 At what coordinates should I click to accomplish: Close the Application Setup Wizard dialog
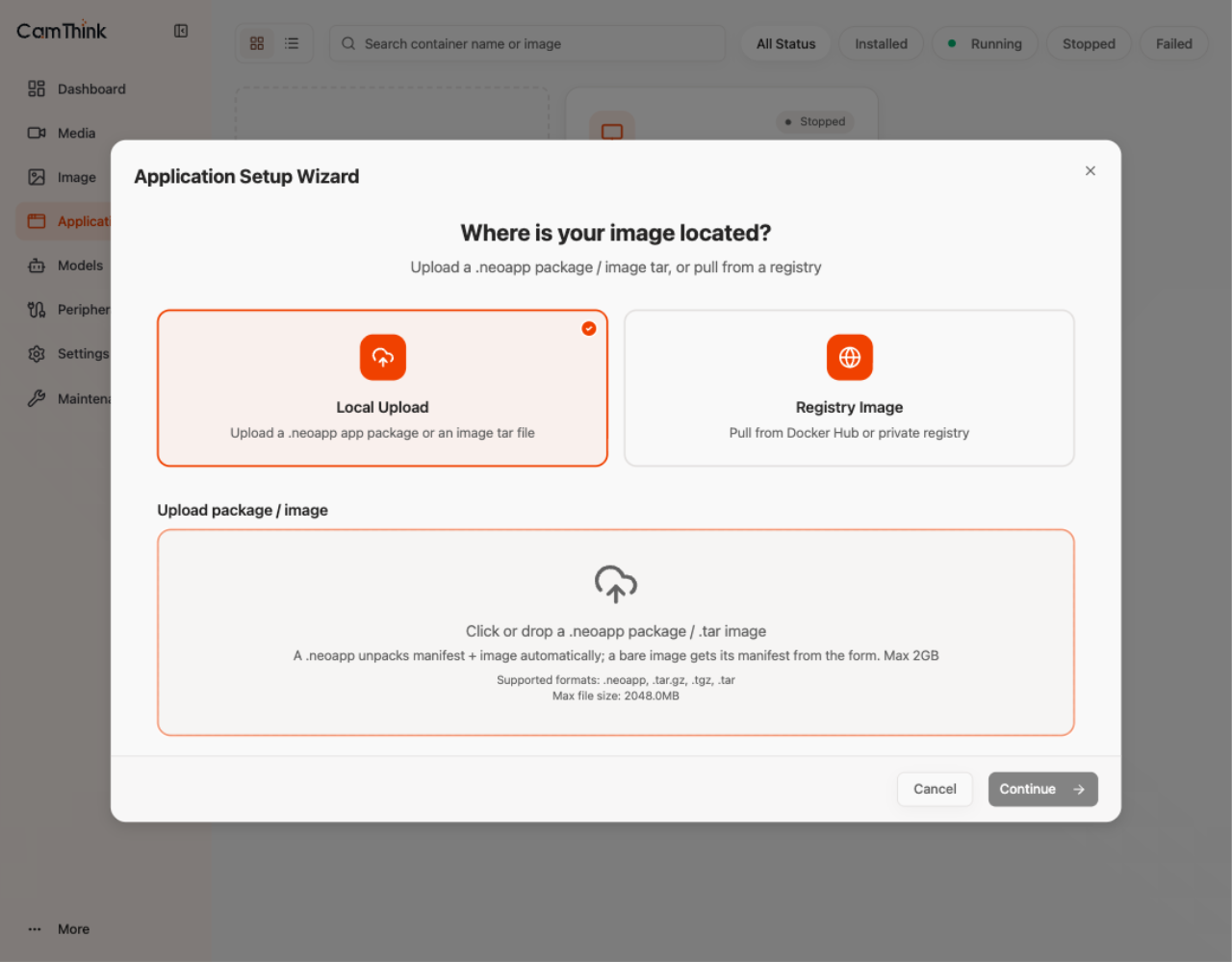pyautogui.click(x=1091, y=171)
